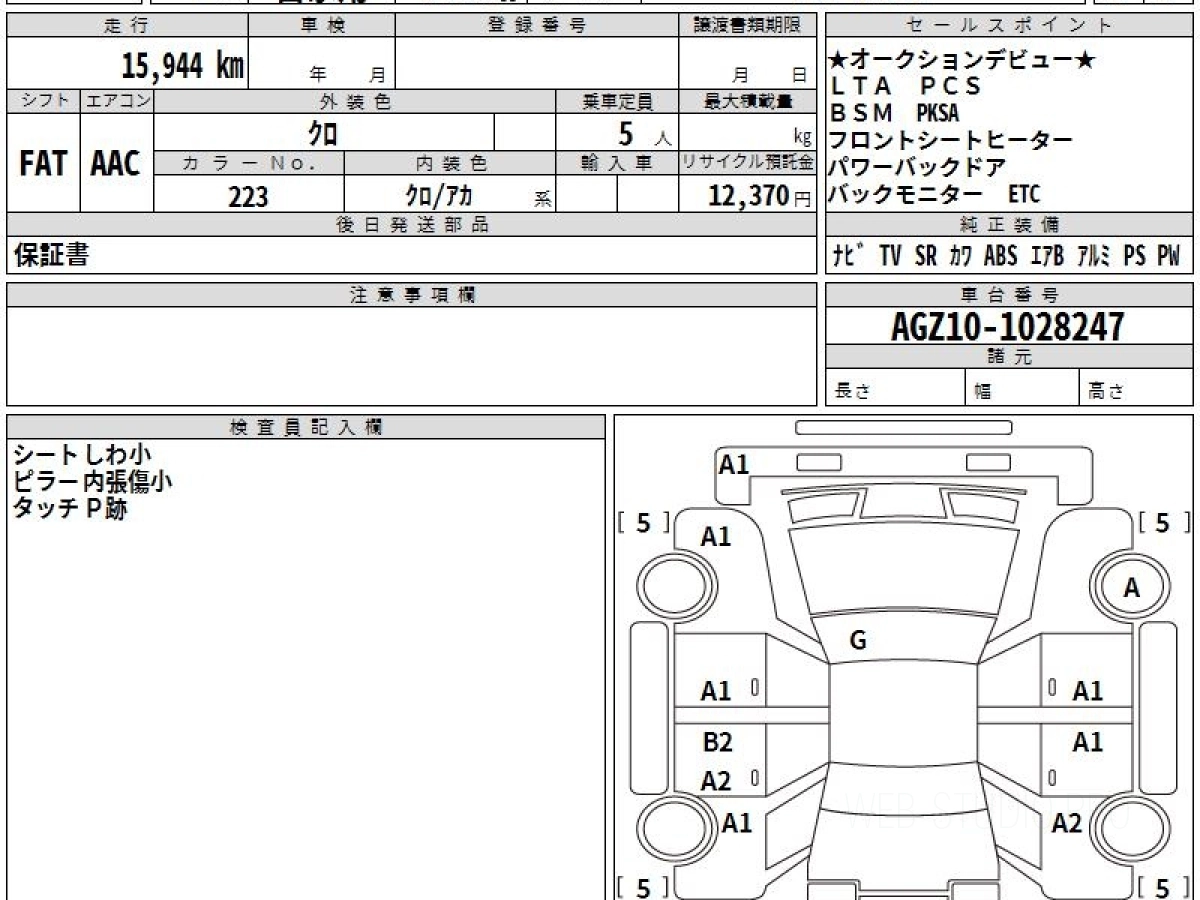
Task: Click the 譲渡書類期限 header
Action: [748, 26]
